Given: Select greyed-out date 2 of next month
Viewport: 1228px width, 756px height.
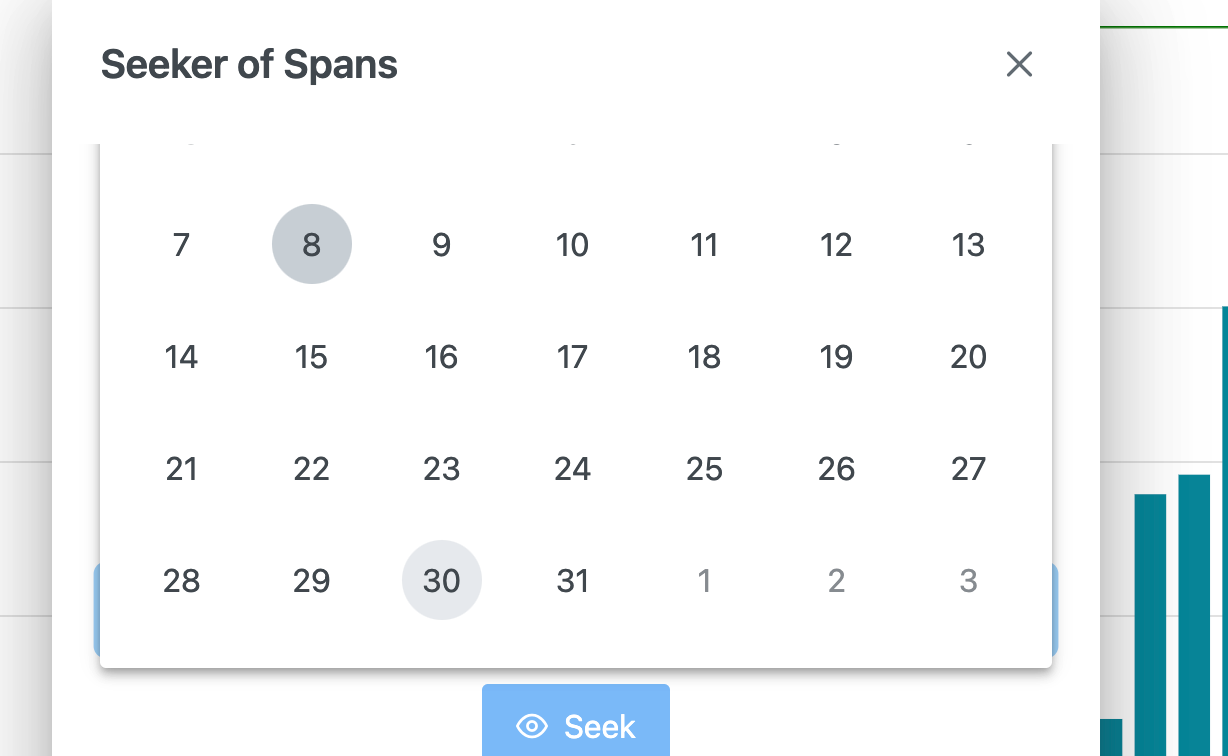Looking at the screenshot, I should point(837,580).
